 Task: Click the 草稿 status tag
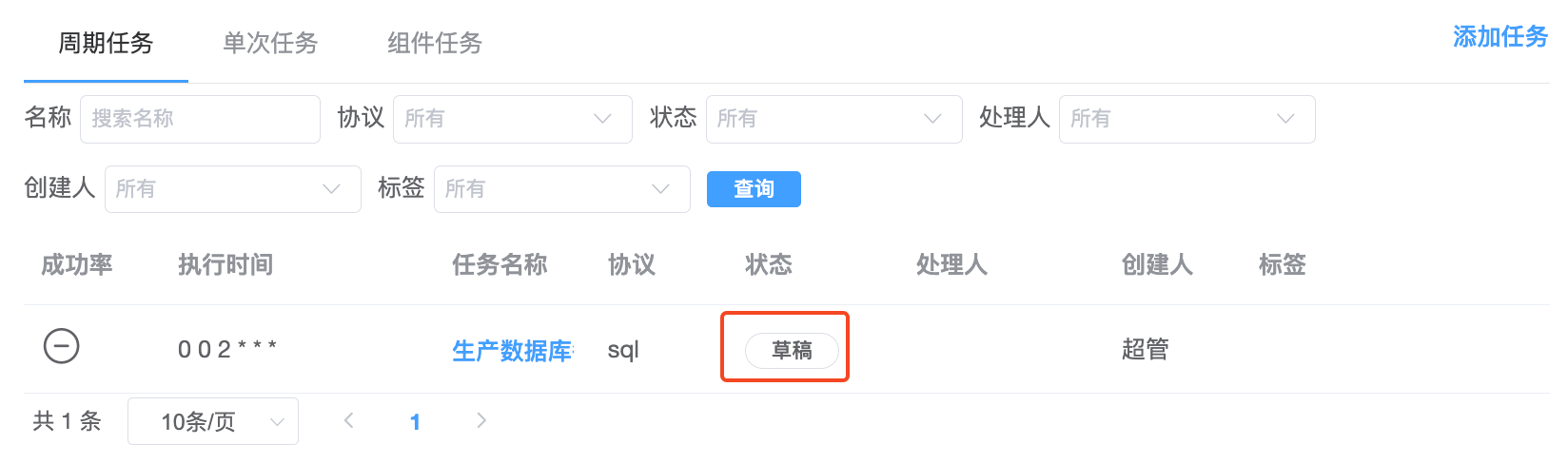coord(792,351)
